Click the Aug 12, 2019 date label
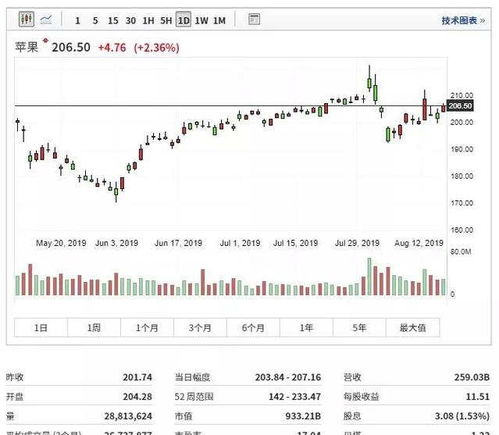 [419, 243]
